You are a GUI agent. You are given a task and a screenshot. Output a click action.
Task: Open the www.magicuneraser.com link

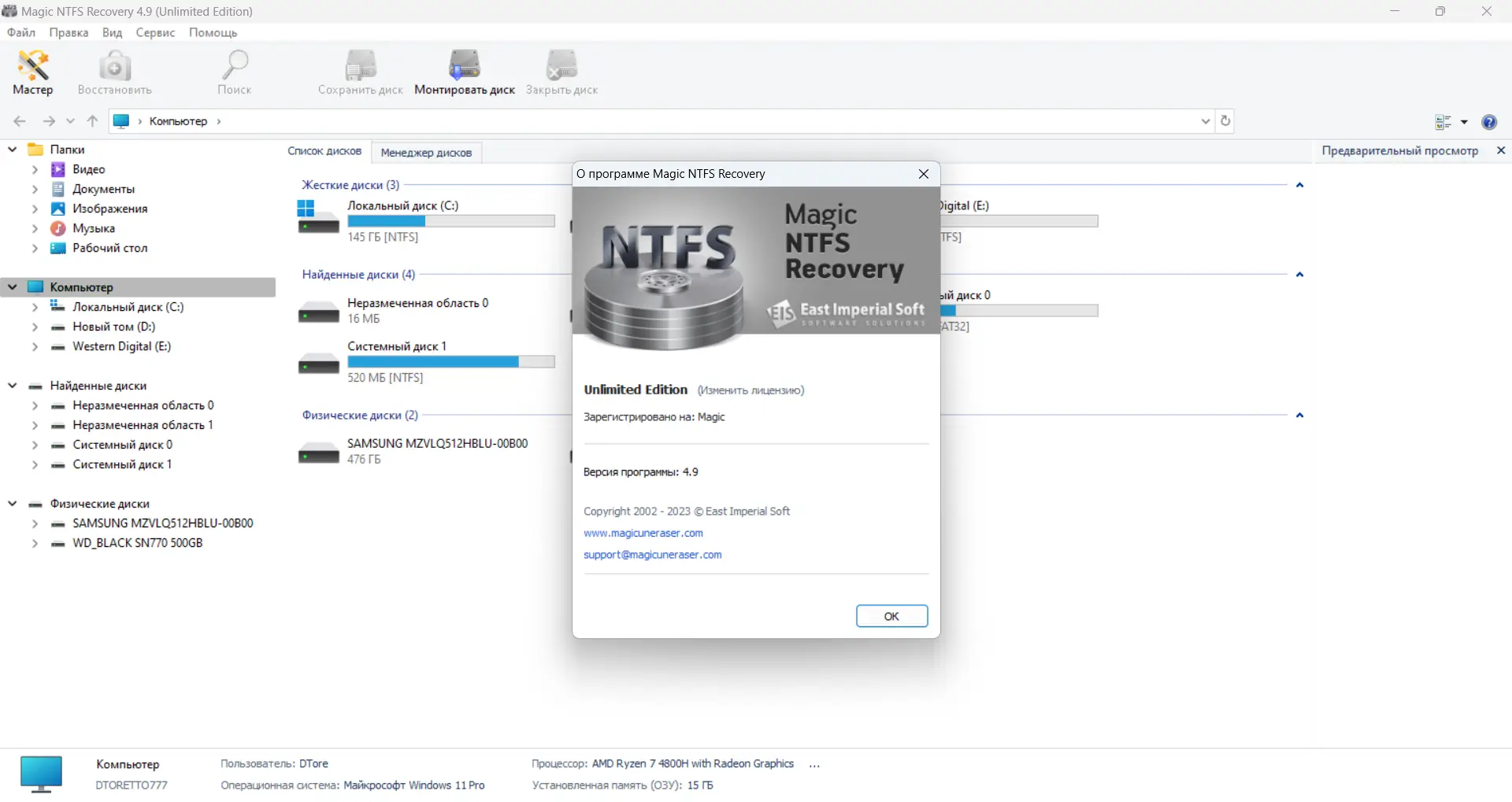click(x=643, y=533)
